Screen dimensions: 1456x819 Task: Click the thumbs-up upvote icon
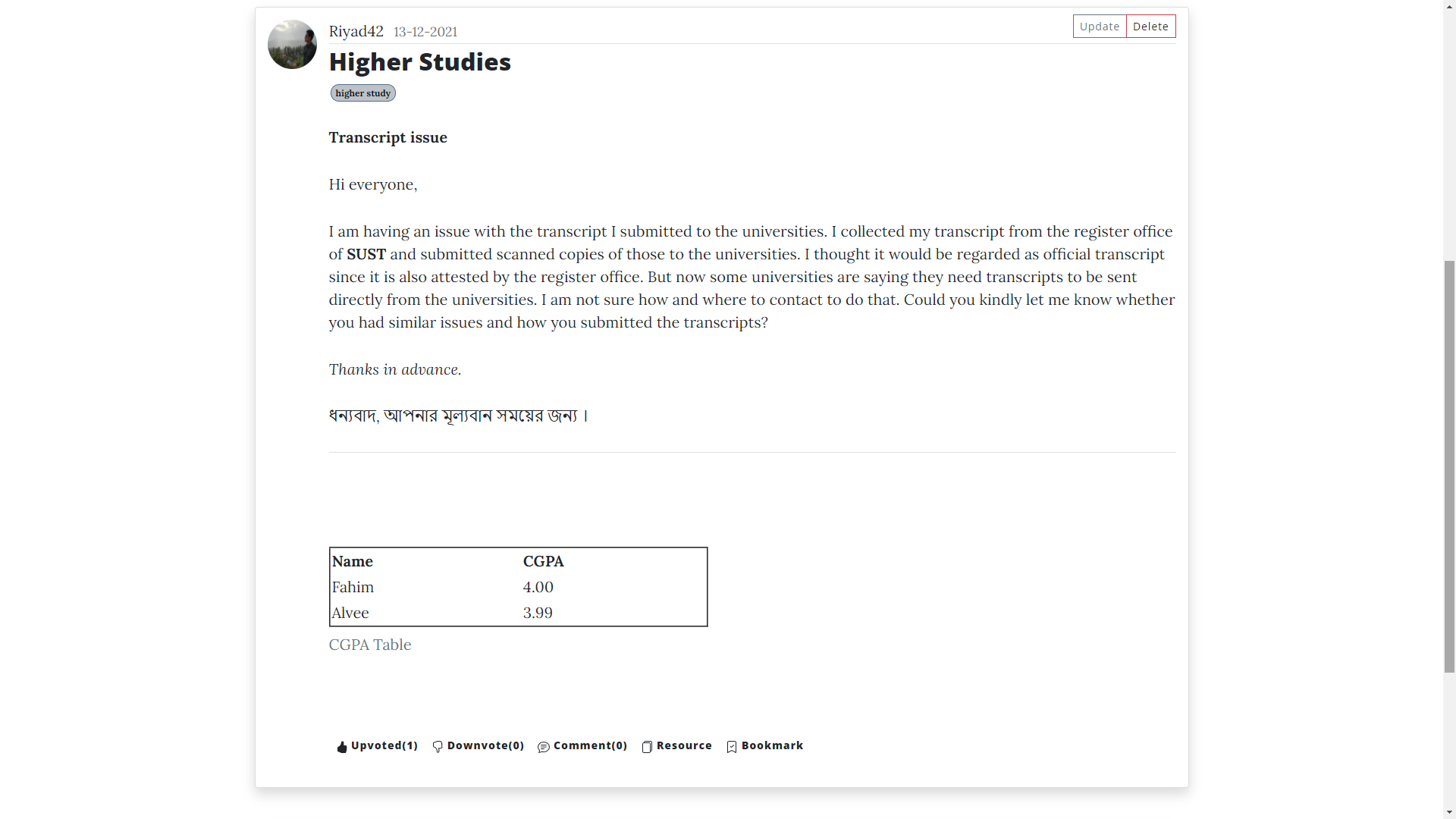coord(342,747)
